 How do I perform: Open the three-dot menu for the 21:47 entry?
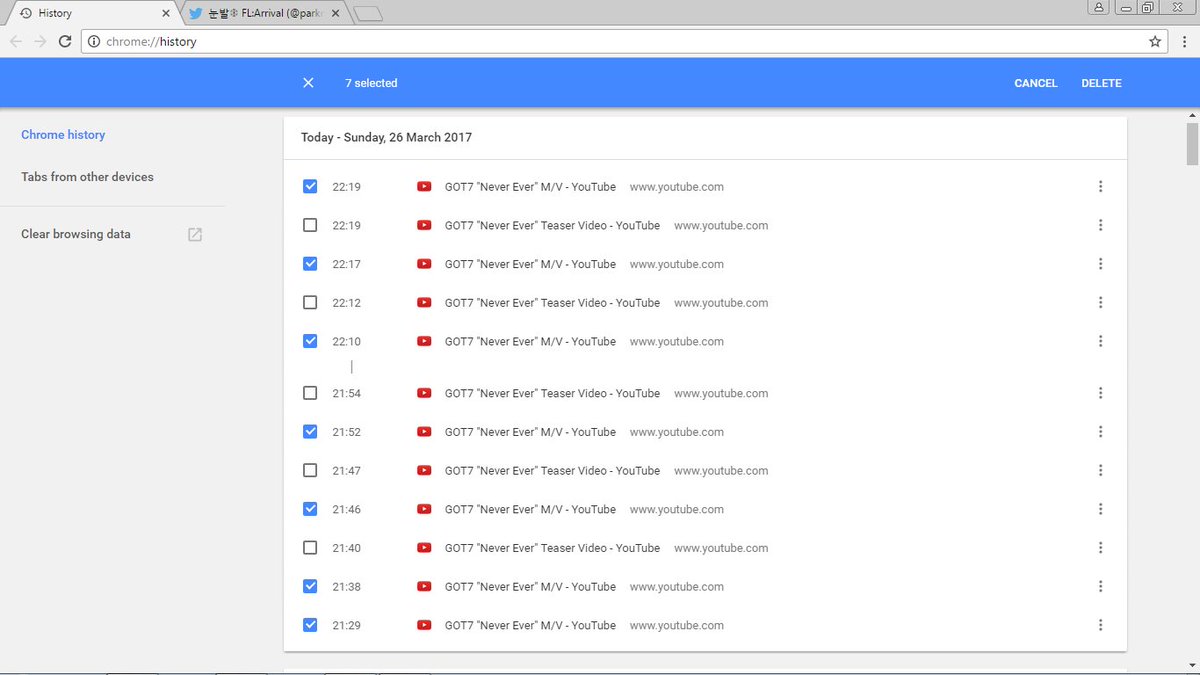[1100, 470]
